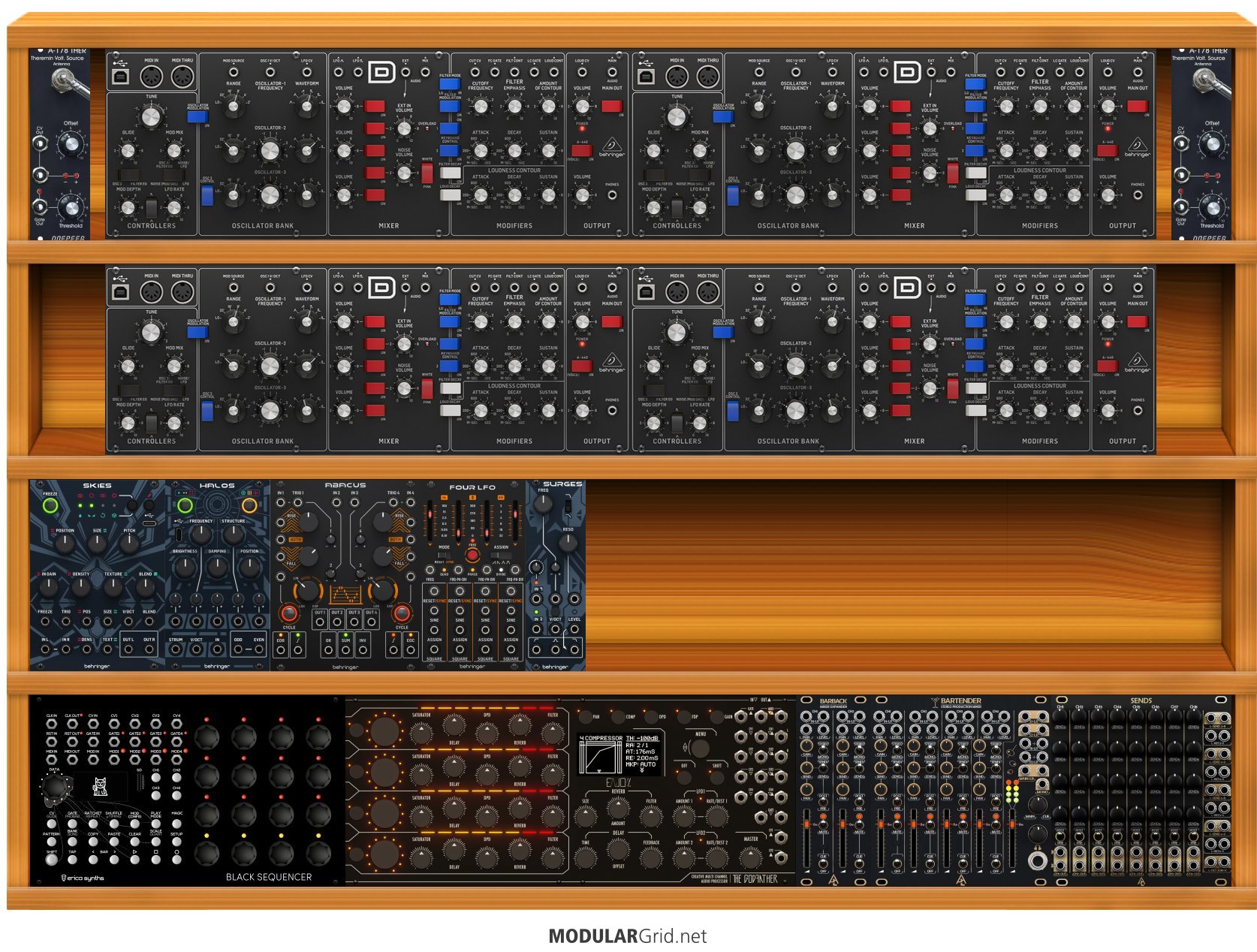Open the MENU encoder on the Godfather module
1257x952 pixels.
pos(700,748)
